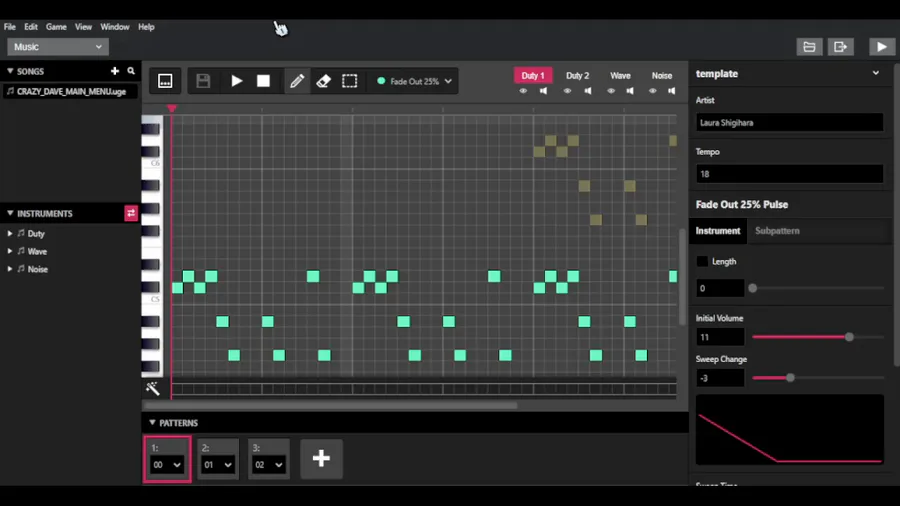Click the magic wand effects icon
900x506 pixels.
coord(153,388)
